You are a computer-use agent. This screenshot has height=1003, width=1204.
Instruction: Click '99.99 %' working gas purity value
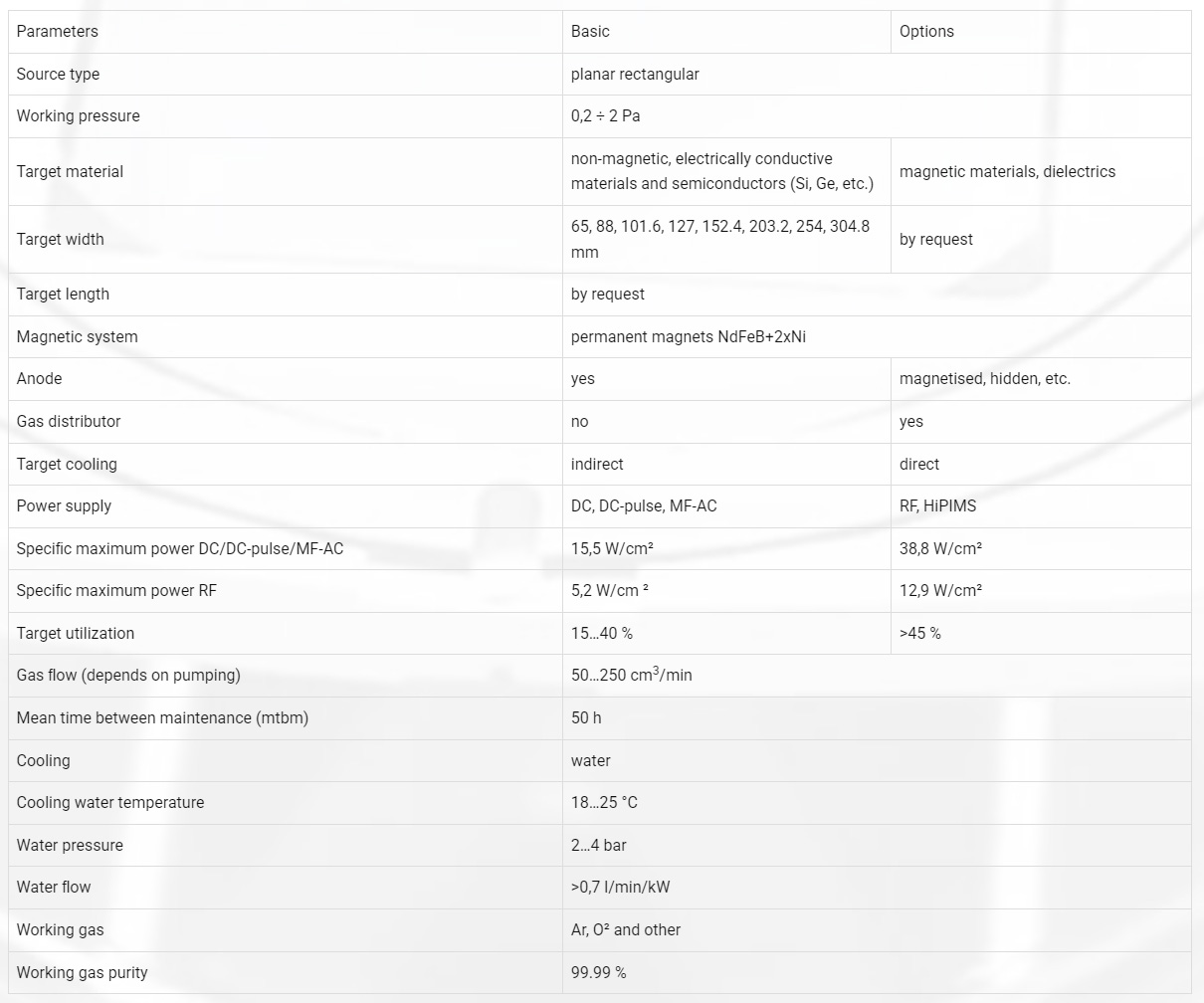[x=598, y=972]
